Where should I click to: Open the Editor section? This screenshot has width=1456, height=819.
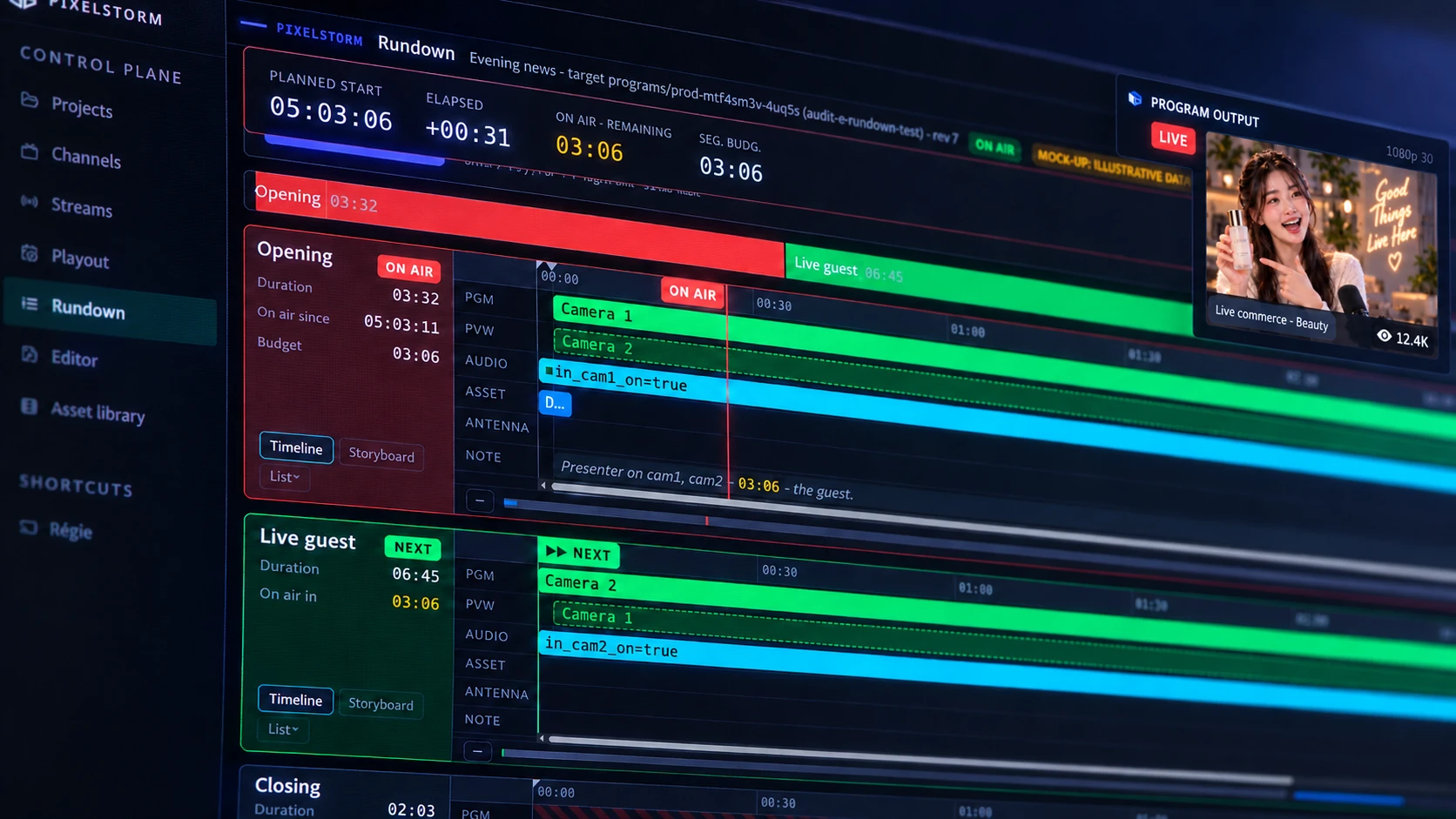(75, 359)
